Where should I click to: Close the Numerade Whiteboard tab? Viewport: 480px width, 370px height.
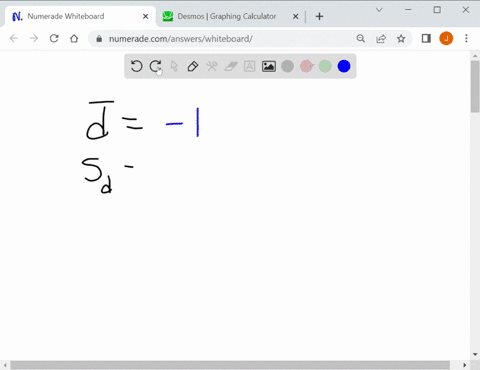click(145, 16)
